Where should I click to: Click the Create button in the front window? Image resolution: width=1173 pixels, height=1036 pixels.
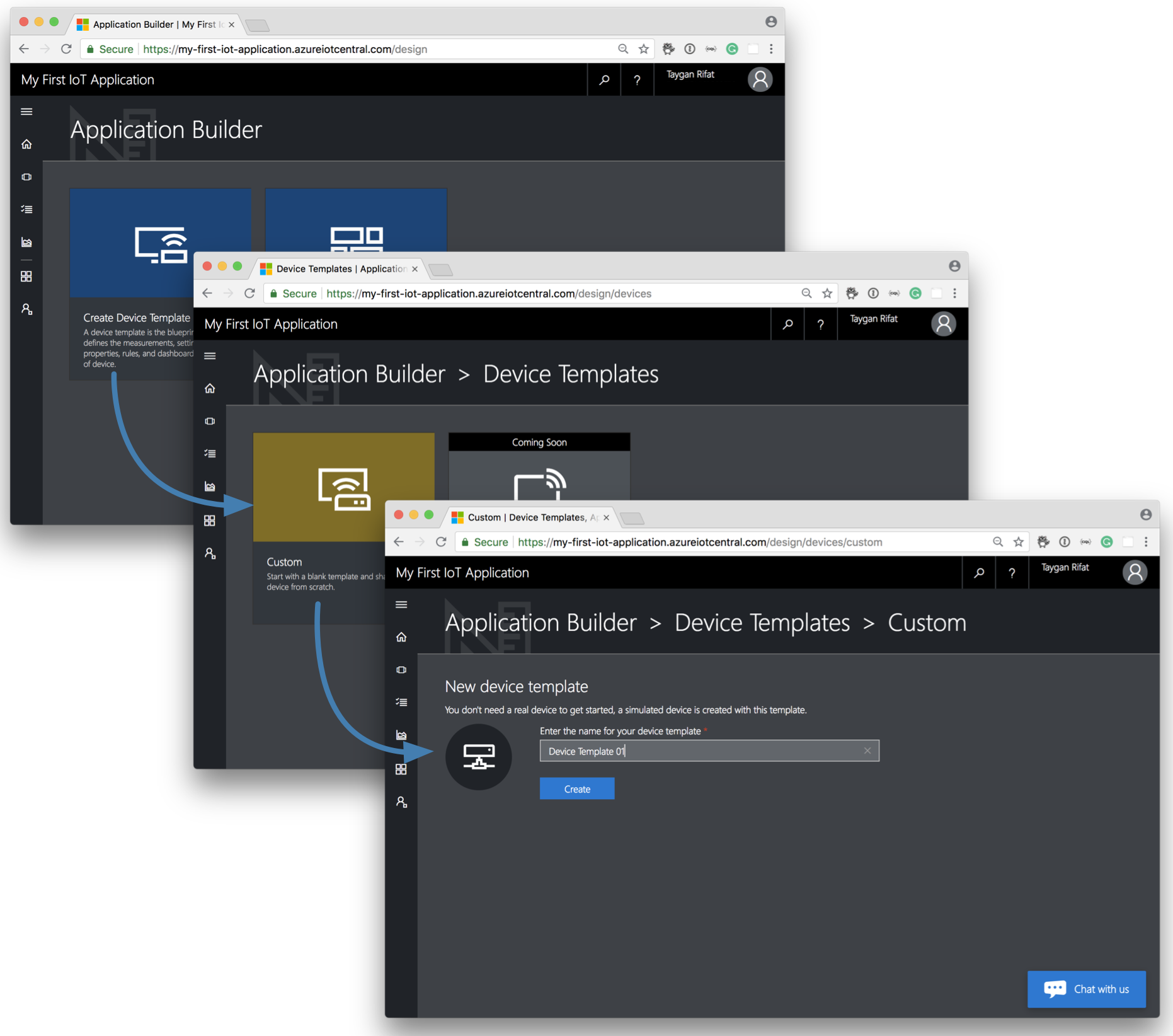(576, 788)
